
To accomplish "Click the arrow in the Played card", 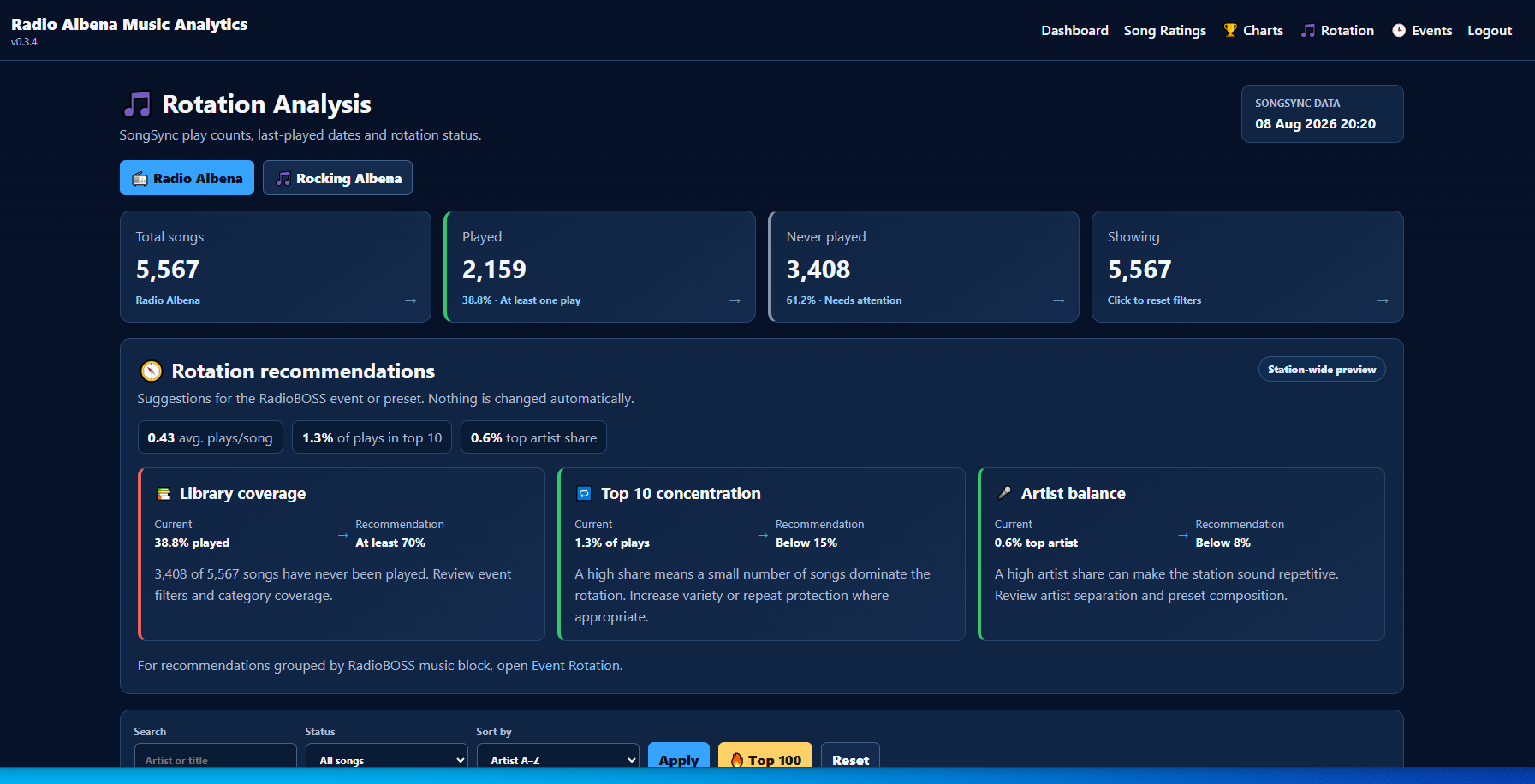I will tap(735, 300).
